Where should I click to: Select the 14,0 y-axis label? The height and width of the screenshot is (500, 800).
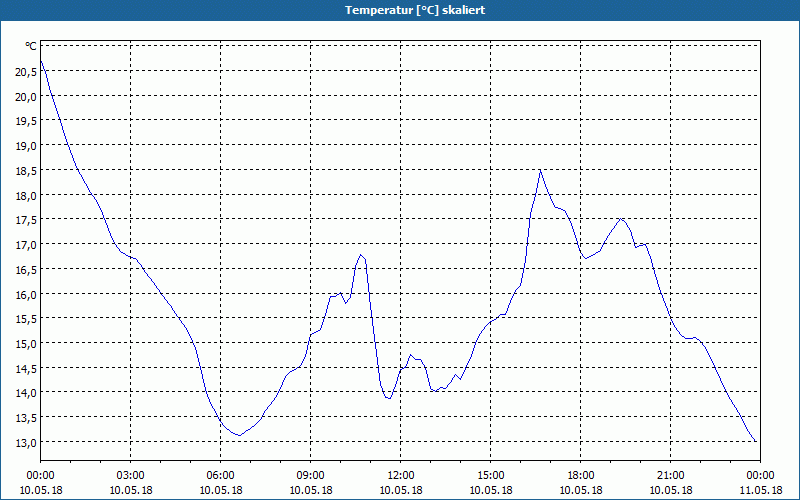26,393
